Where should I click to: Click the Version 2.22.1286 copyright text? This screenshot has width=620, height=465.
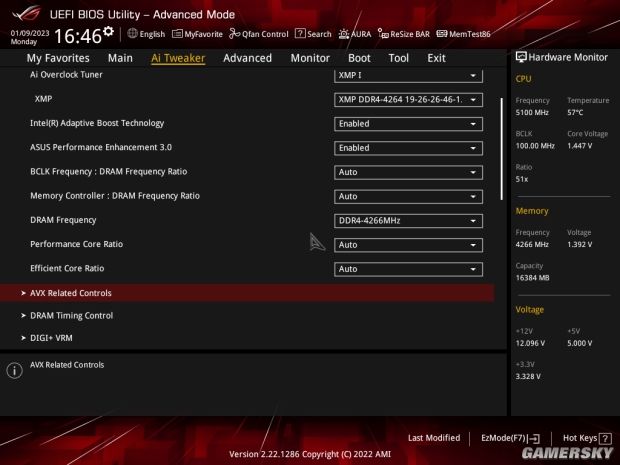310,454
